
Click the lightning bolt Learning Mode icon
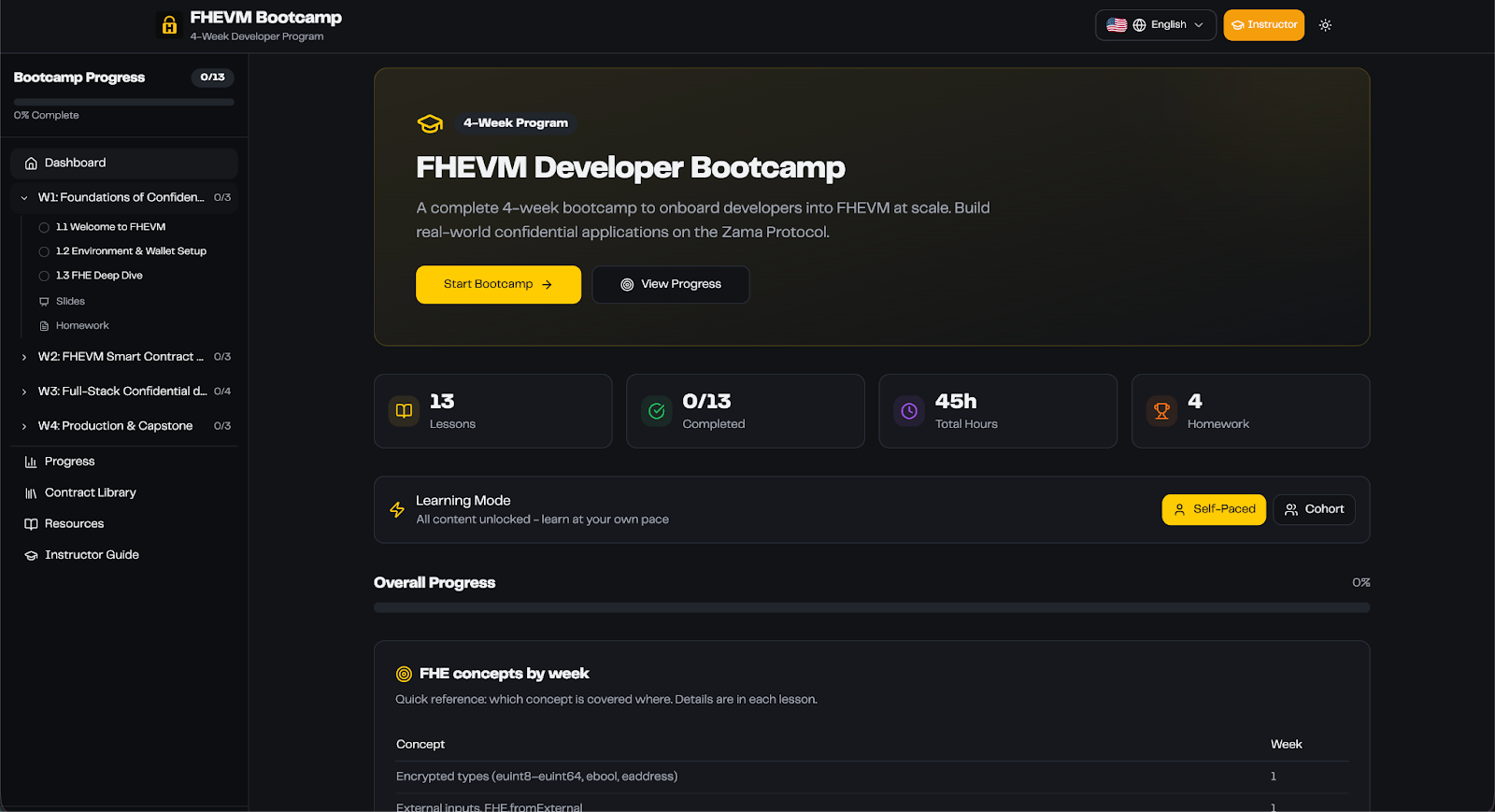(x=397, y=510)
